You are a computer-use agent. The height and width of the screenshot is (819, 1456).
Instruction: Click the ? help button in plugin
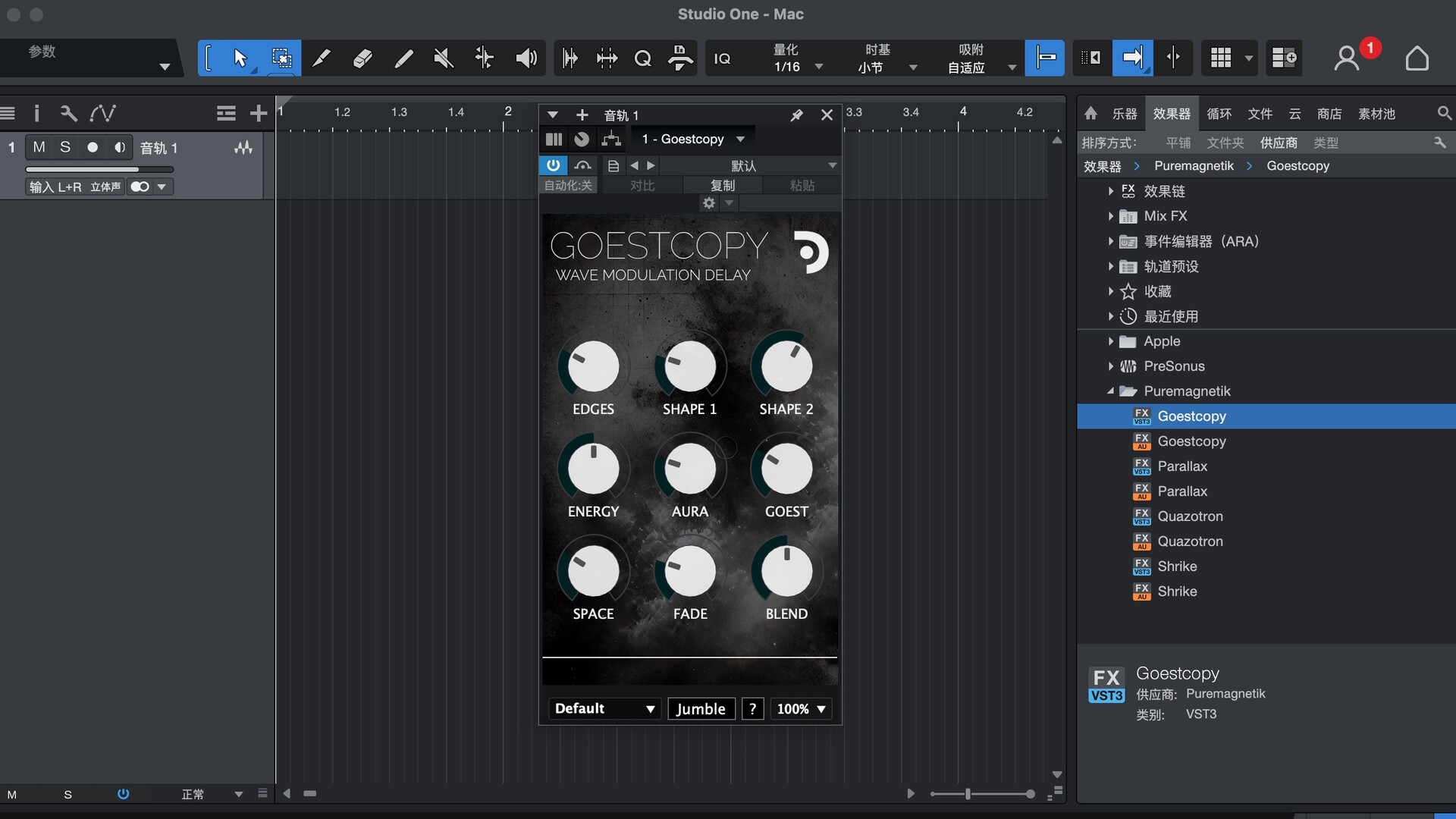(752, 708)
